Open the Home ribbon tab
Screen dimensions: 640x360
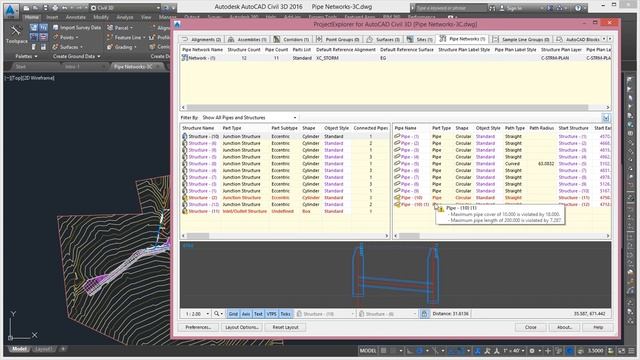pyautogui.click(x=31, y=17)
